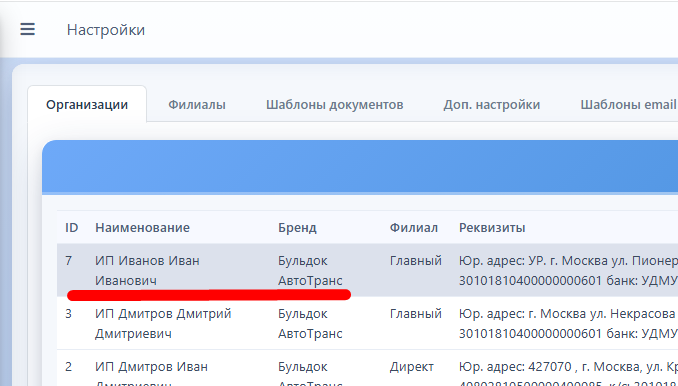
Task: Click Бульдок АвтоТранс brand in row 3
Action: coord(310,323)
